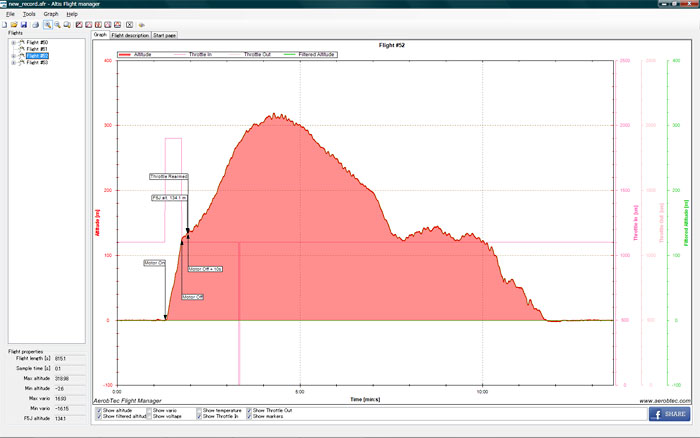Viewport: 700px width, 438px height.
Task: Click the last yellow toolbar icon
Action: coord(142,25)
